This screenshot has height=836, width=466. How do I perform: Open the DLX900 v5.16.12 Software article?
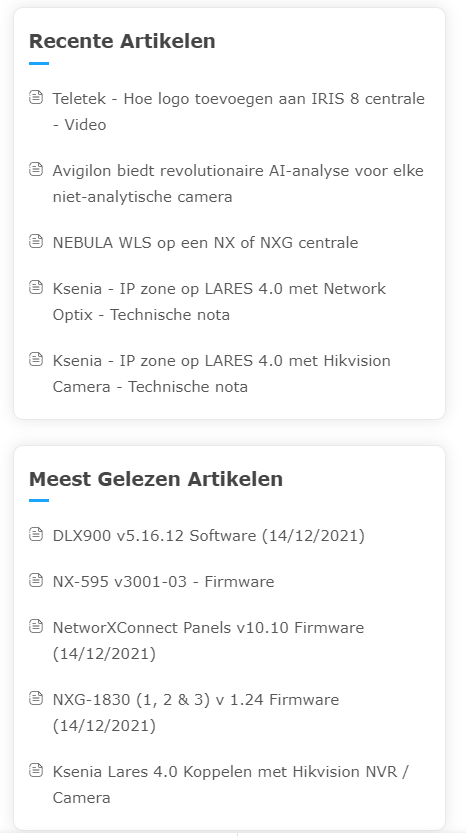coord(208,535)
